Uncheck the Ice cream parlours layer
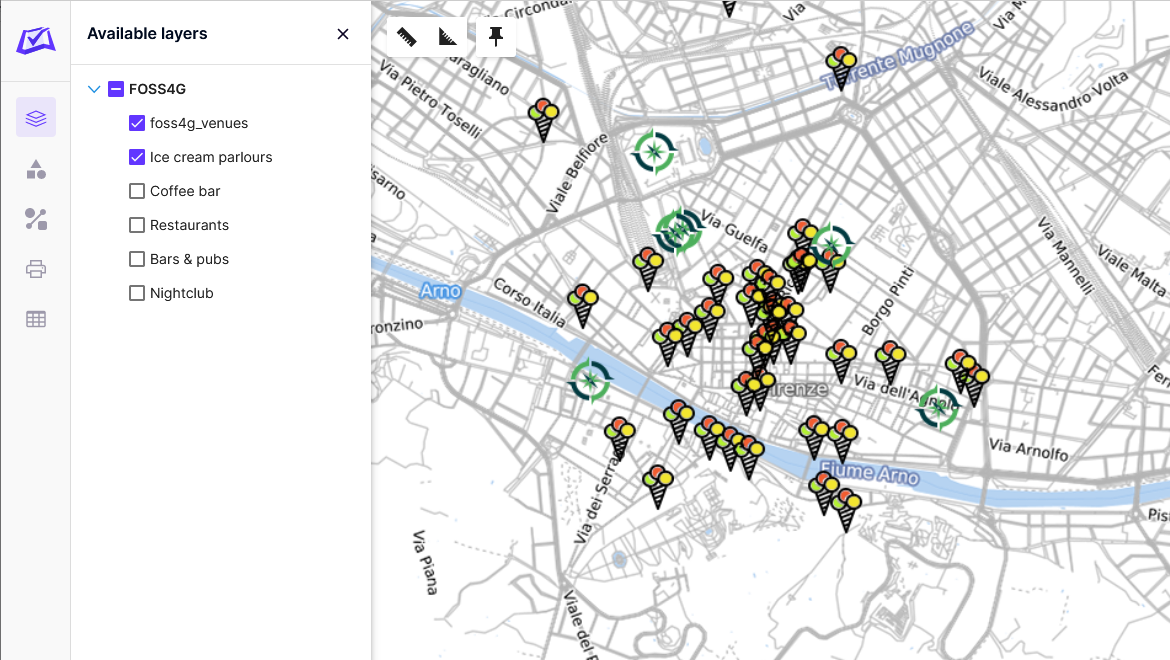This screenshot has width=1170, height=660. pos(136,157)
